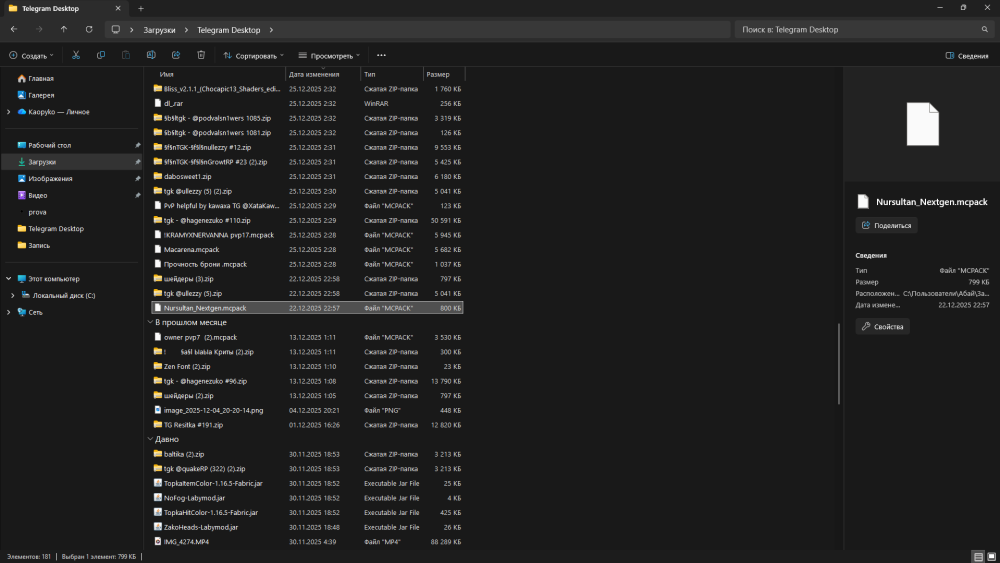Open Главная in the sidebar
The image size is (1000, 563).
pyautogui.click(x=41, y=78)
